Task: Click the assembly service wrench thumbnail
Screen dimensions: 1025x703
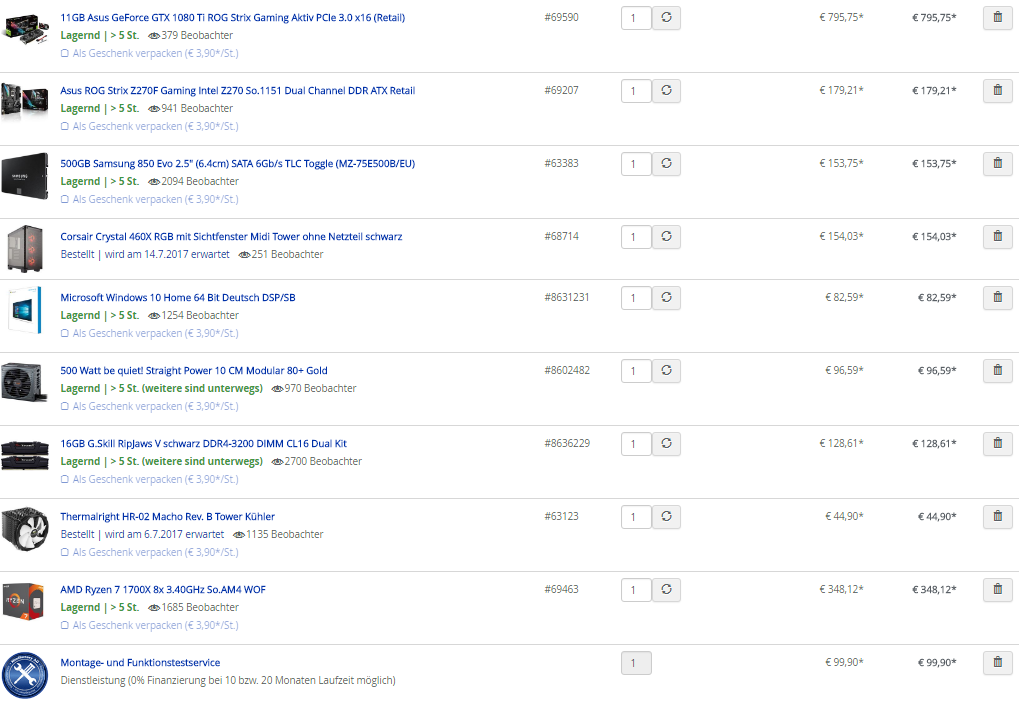Action: click(x=25, y=676)
